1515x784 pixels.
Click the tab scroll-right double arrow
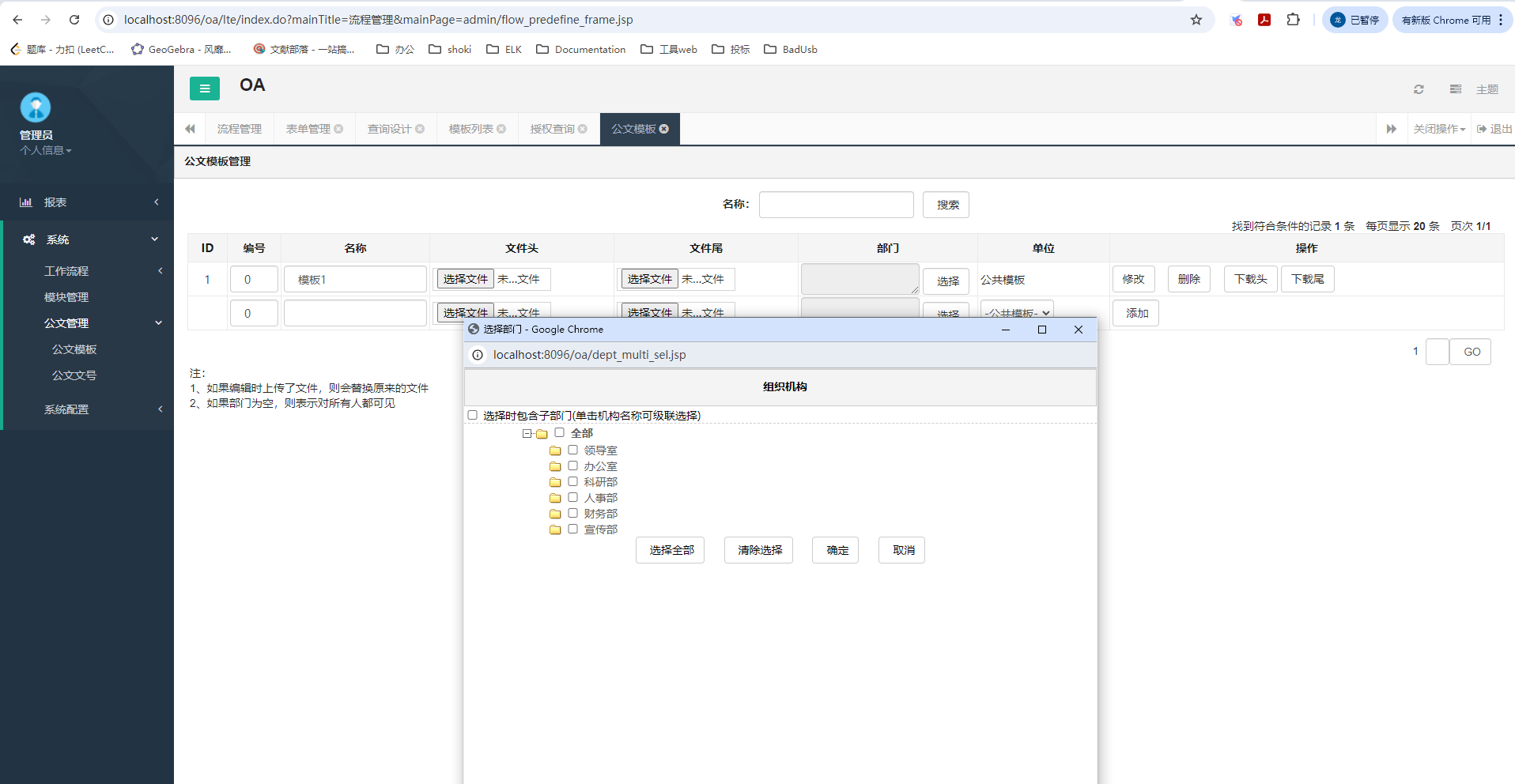1391,129
